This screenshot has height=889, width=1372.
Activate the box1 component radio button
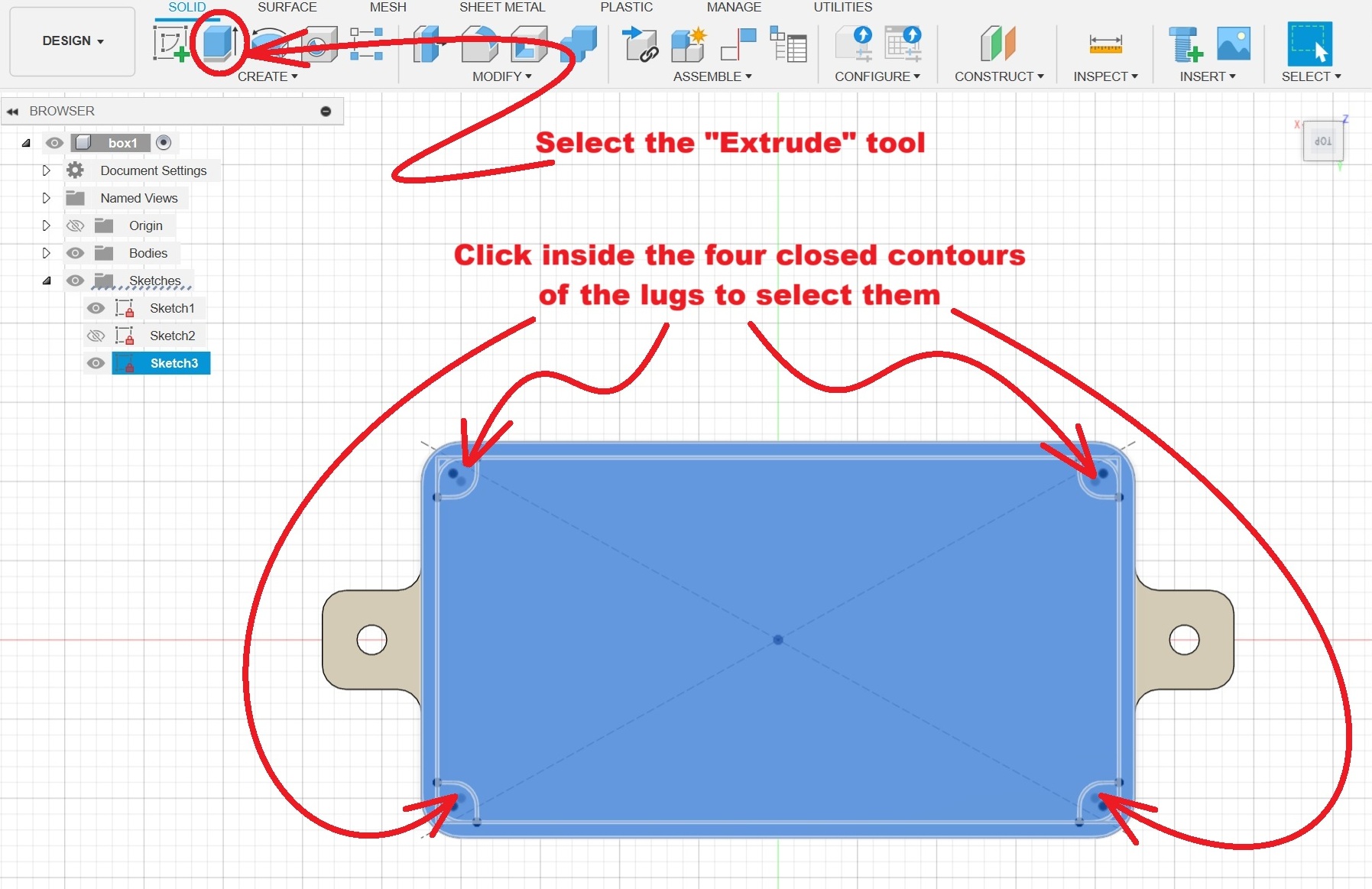(x=164, y=143)
